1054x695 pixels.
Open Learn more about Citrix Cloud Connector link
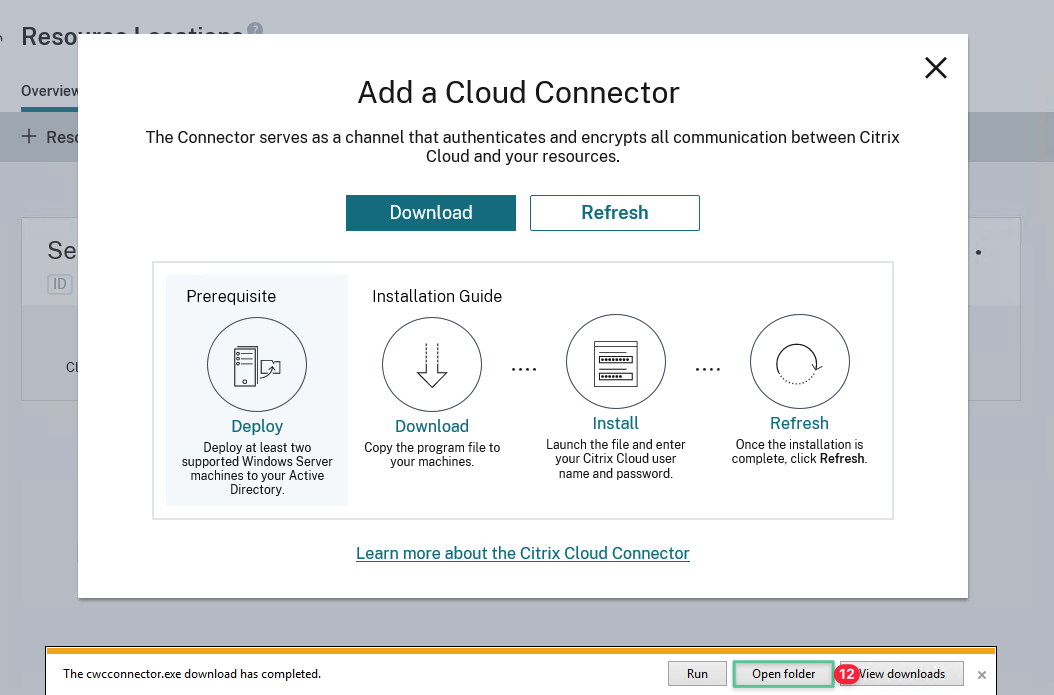tap(523, 553)
